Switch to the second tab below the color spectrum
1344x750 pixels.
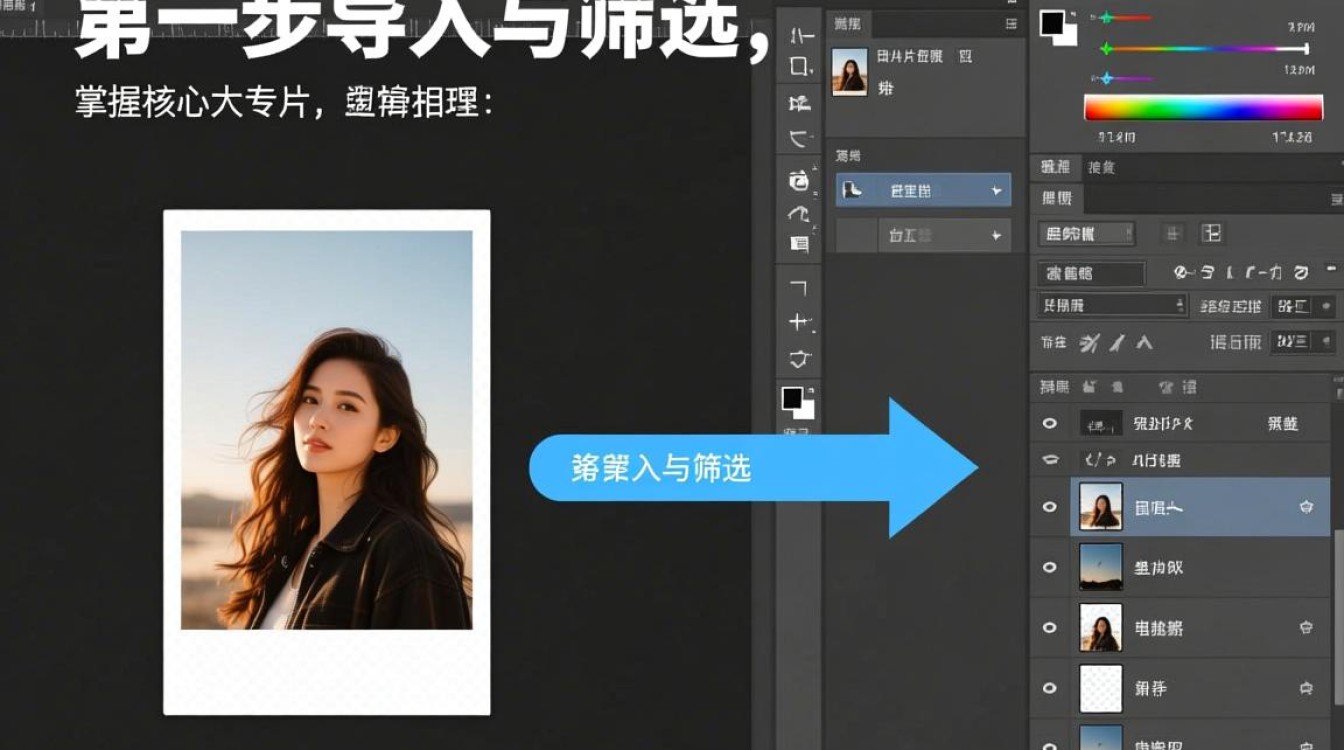[1101, 167]
